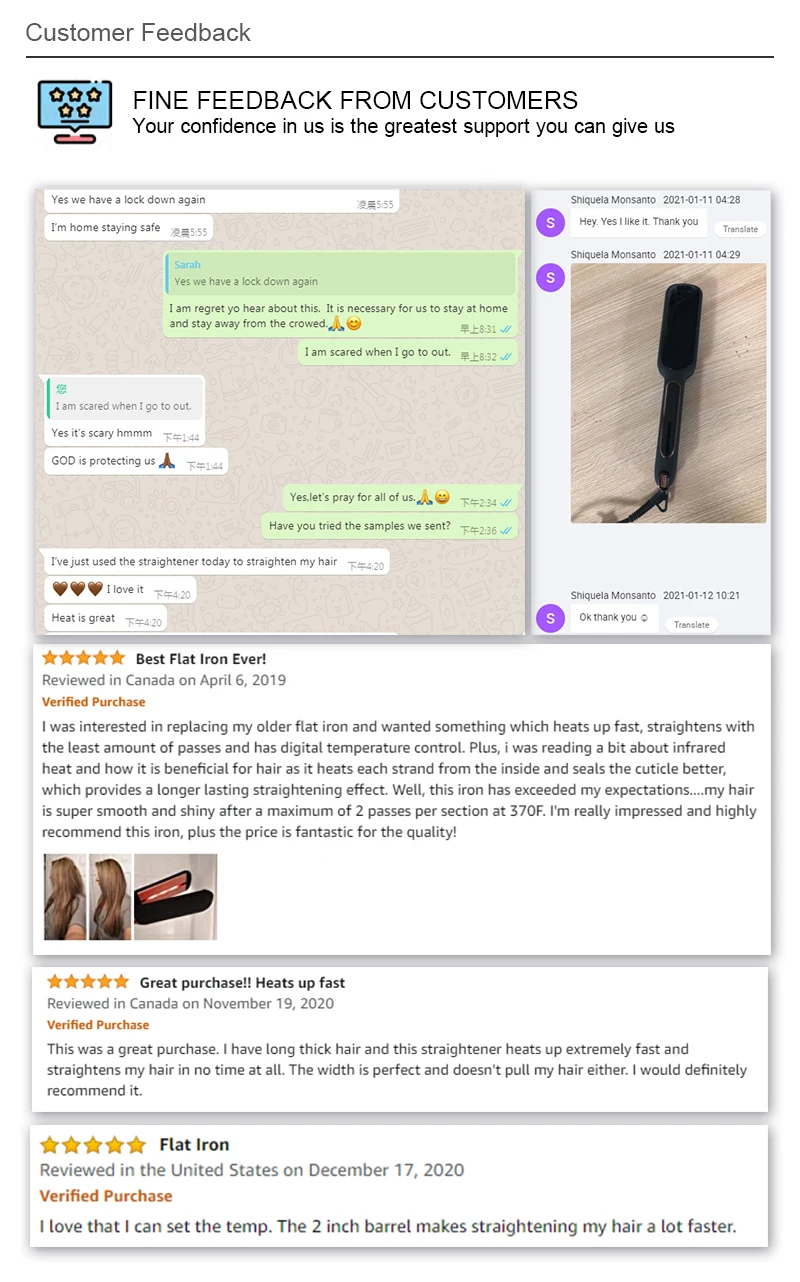The width and height of the screenshot is (800, 1282).
Task: Click the first purple S avatar
Action: [550, 222]
